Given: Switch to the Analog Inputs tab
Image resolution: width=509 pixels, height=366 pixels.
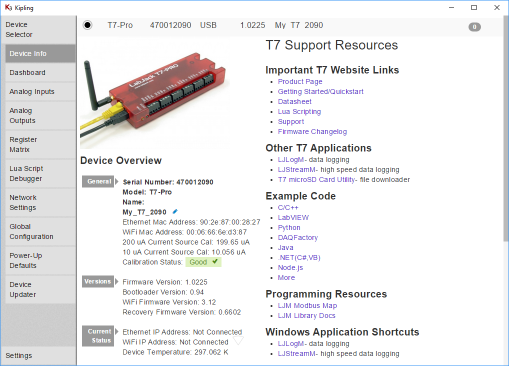Looking at the screenshot, I should tap(40, 91).
